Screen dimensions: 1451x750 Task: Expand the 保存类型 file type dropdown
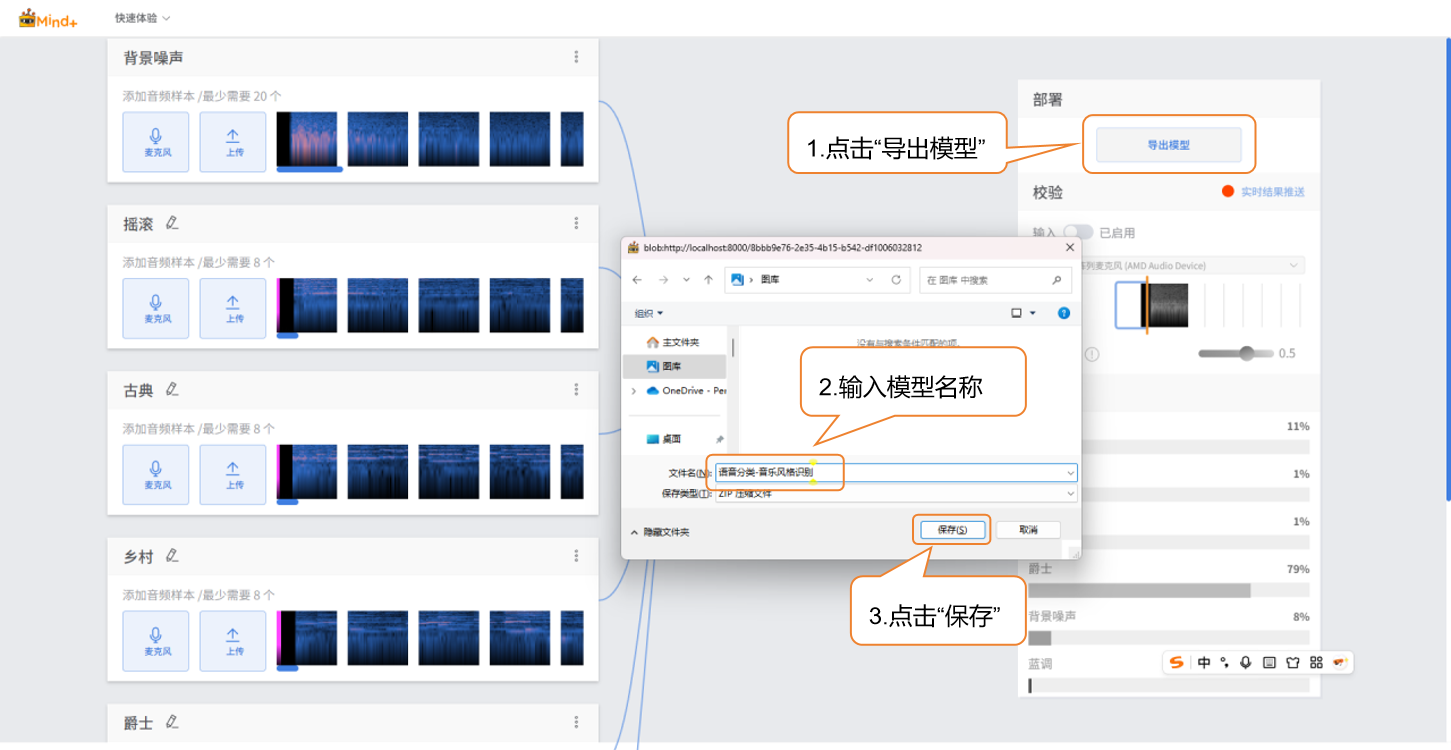1070,494
